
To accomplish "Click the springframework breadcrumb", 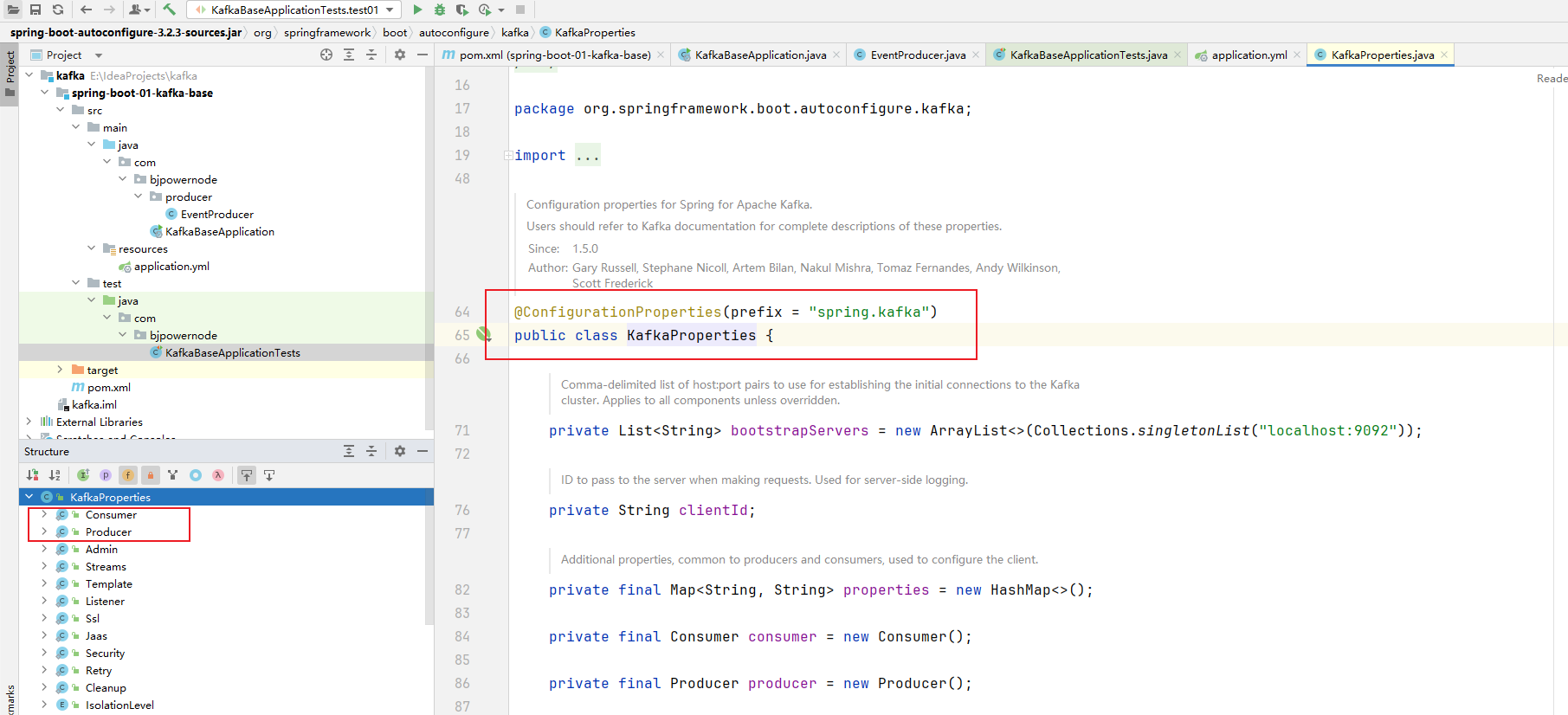I will [x=327, y=32].
